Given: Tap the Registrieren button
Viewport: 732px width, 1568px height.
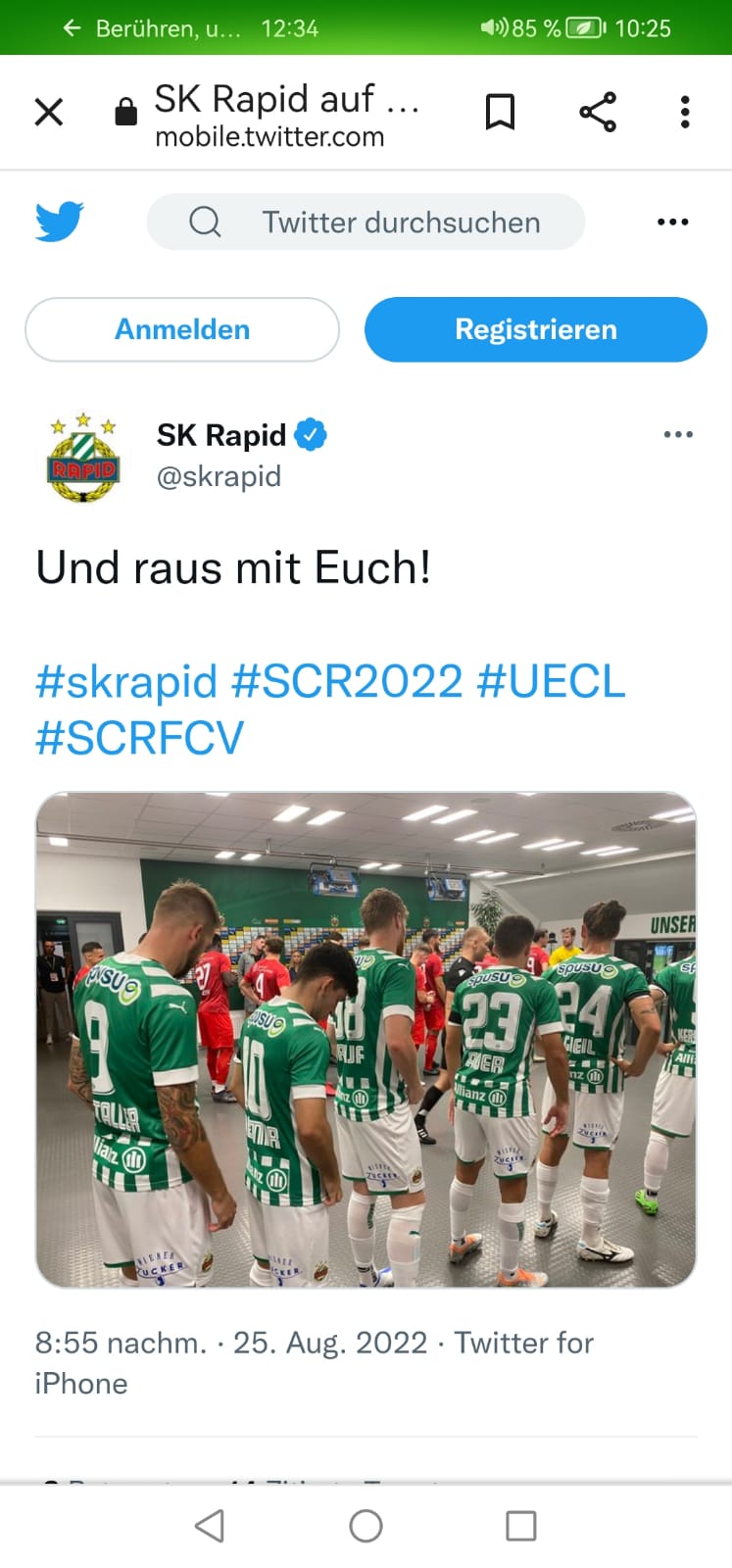Looking at the screenshot, I should tap(536, 329).
